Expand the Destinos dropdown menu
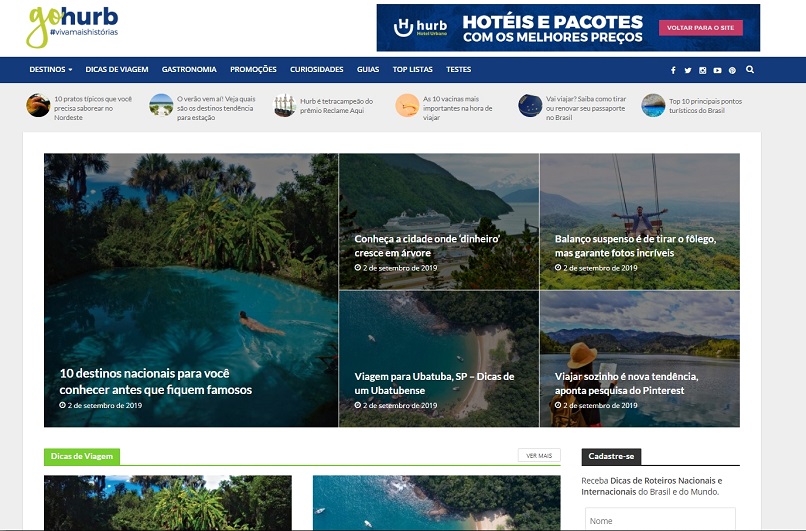Screen dimensions: 806x531 click(50, 69)
